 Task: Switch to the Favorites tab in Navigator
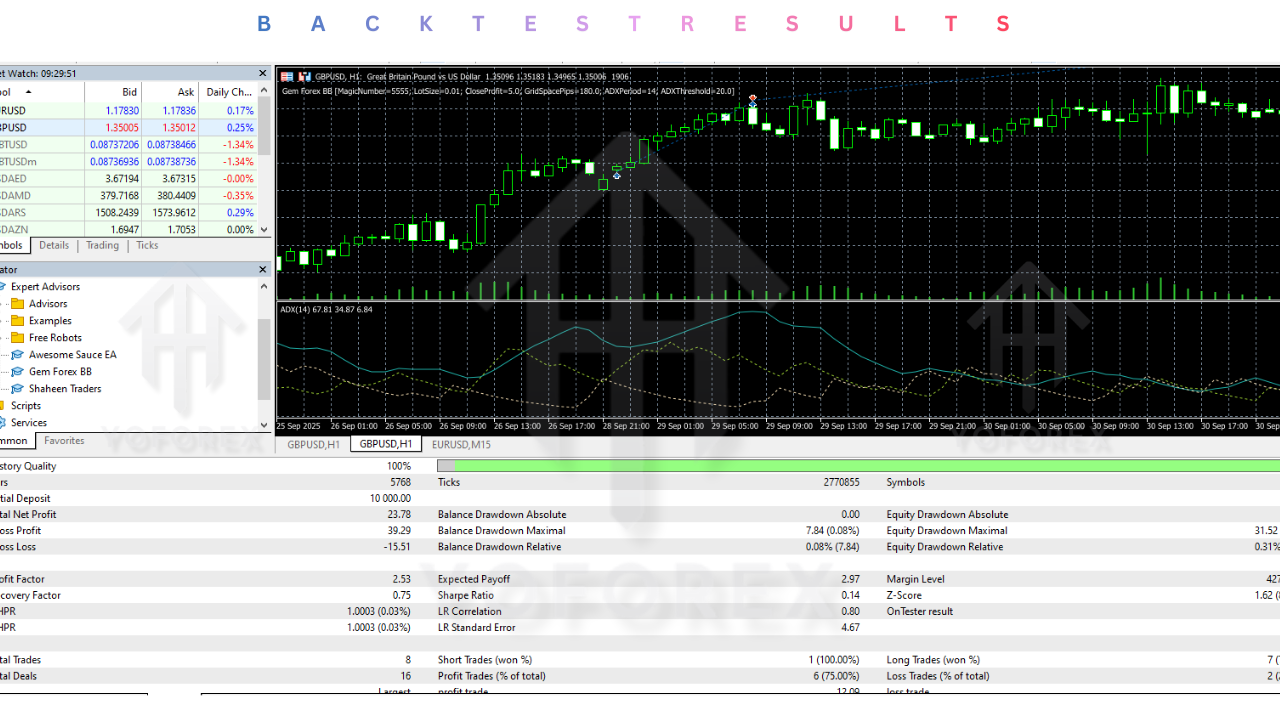point(63,440)
